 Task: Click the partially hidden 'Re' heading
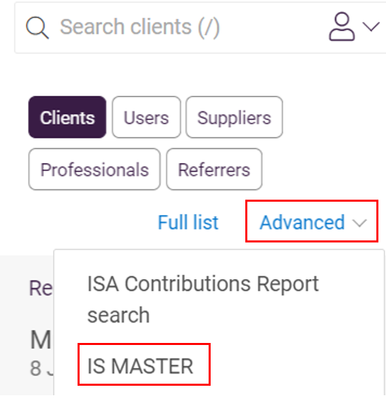tap(41, 288)
